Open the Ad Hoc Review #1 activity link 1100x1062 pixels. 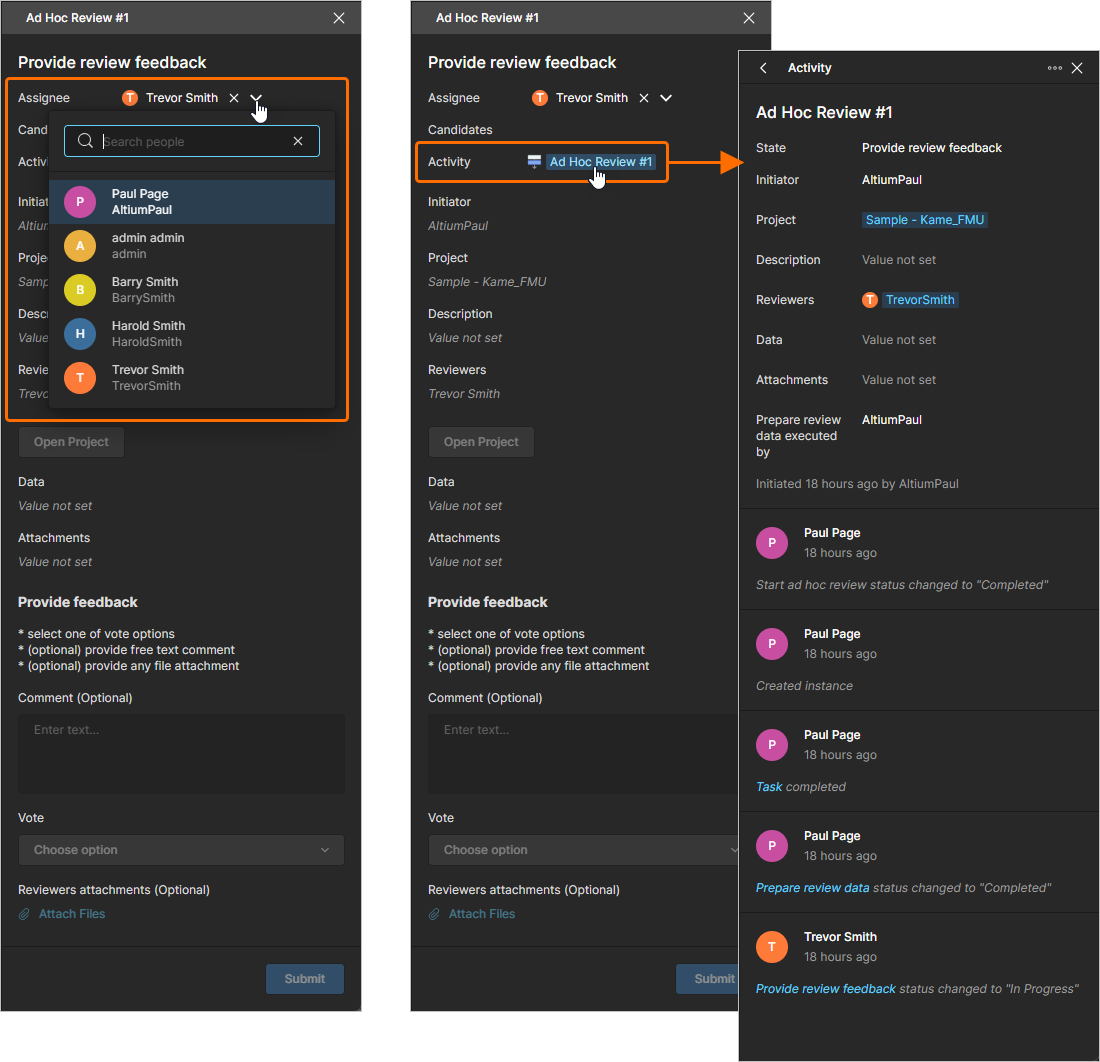[x=600, y=161]
